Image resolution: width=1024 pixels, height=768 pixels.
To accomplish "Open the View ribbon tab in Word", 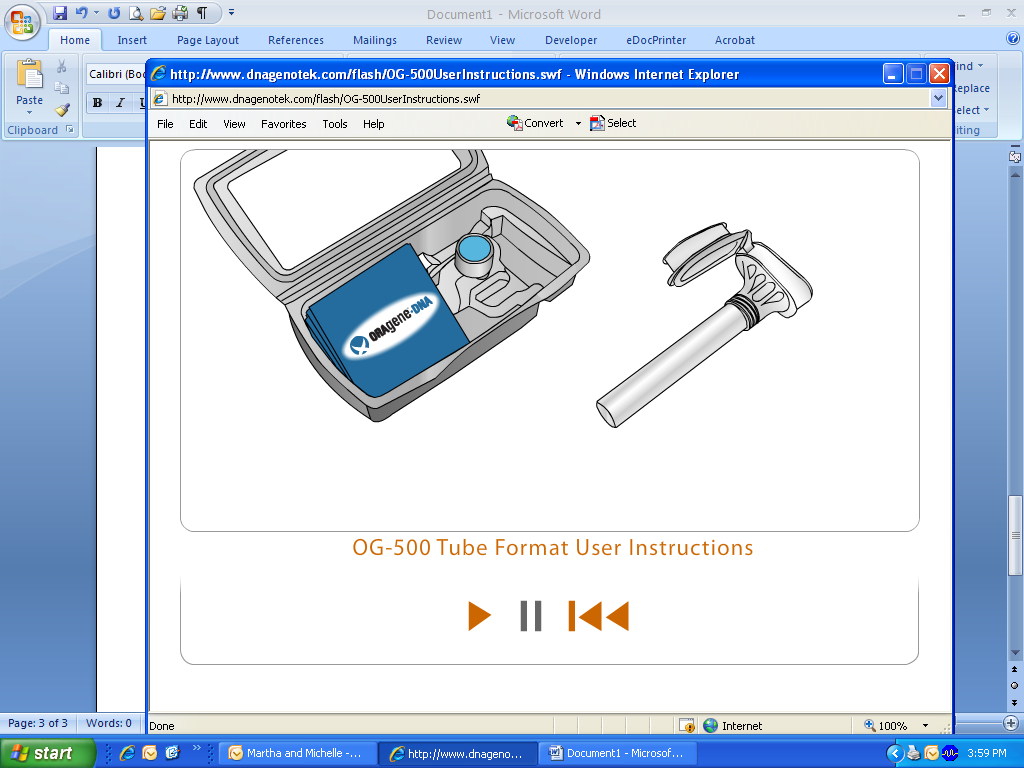I will click(502, 40).
